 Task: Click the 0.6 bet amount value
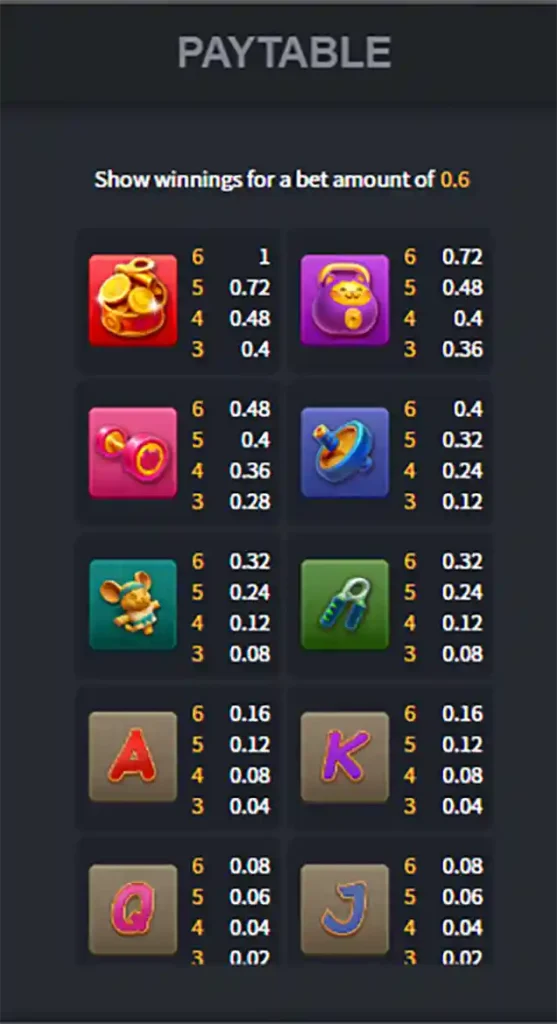coord(455,180)
